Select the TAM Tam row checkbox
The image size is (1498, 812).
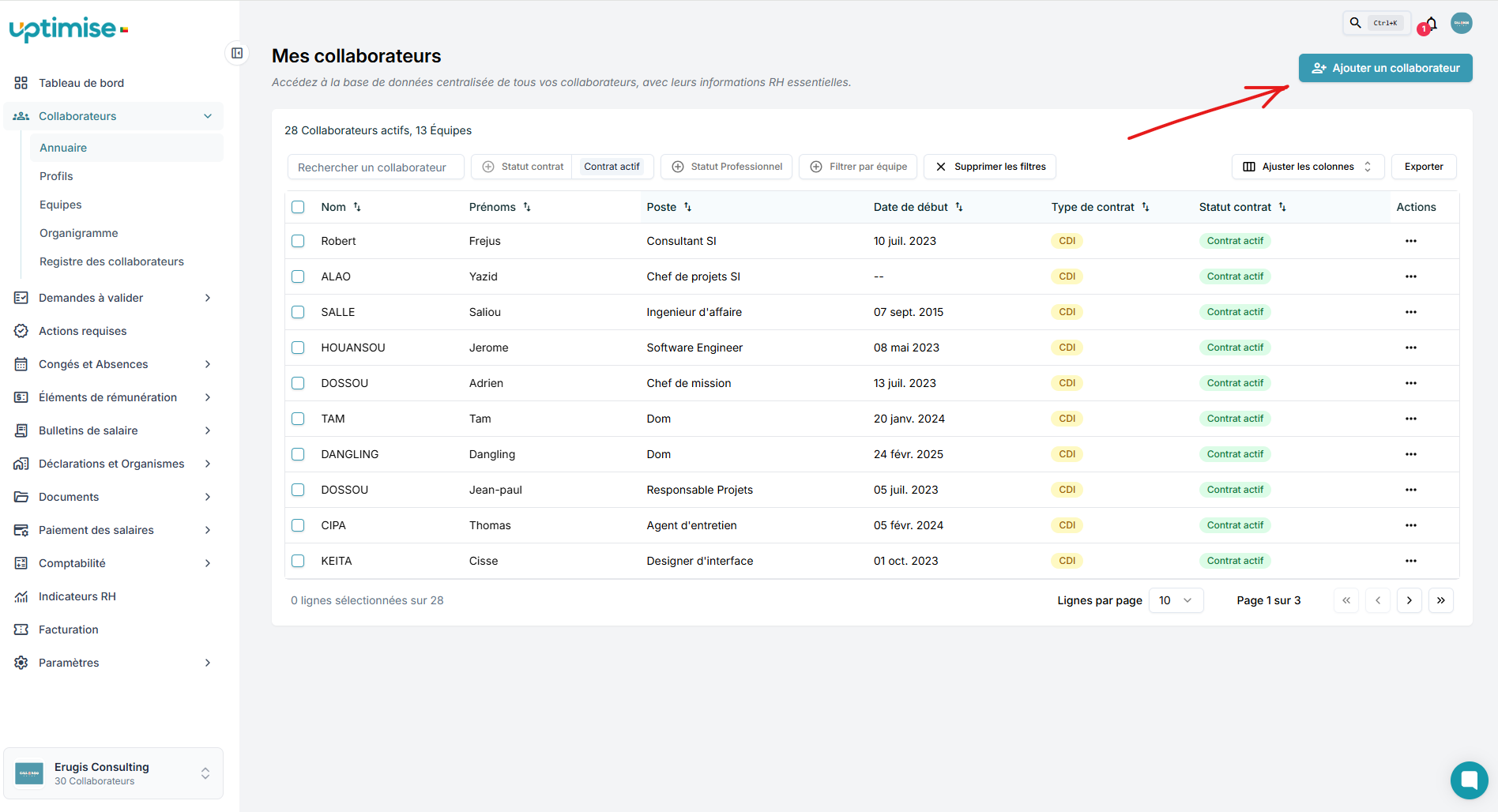(298, 419)
